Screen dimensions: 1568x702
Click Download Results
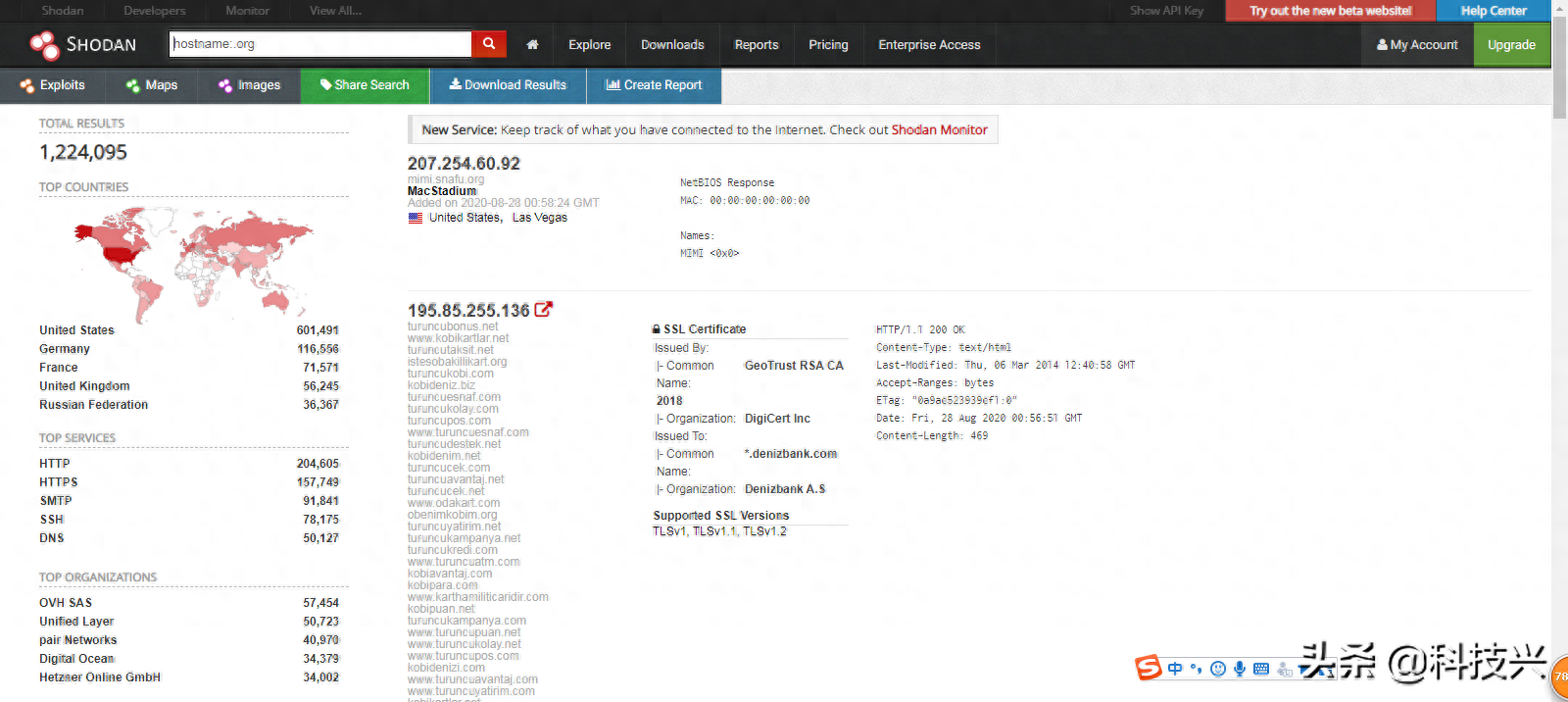tap(508, 85)
